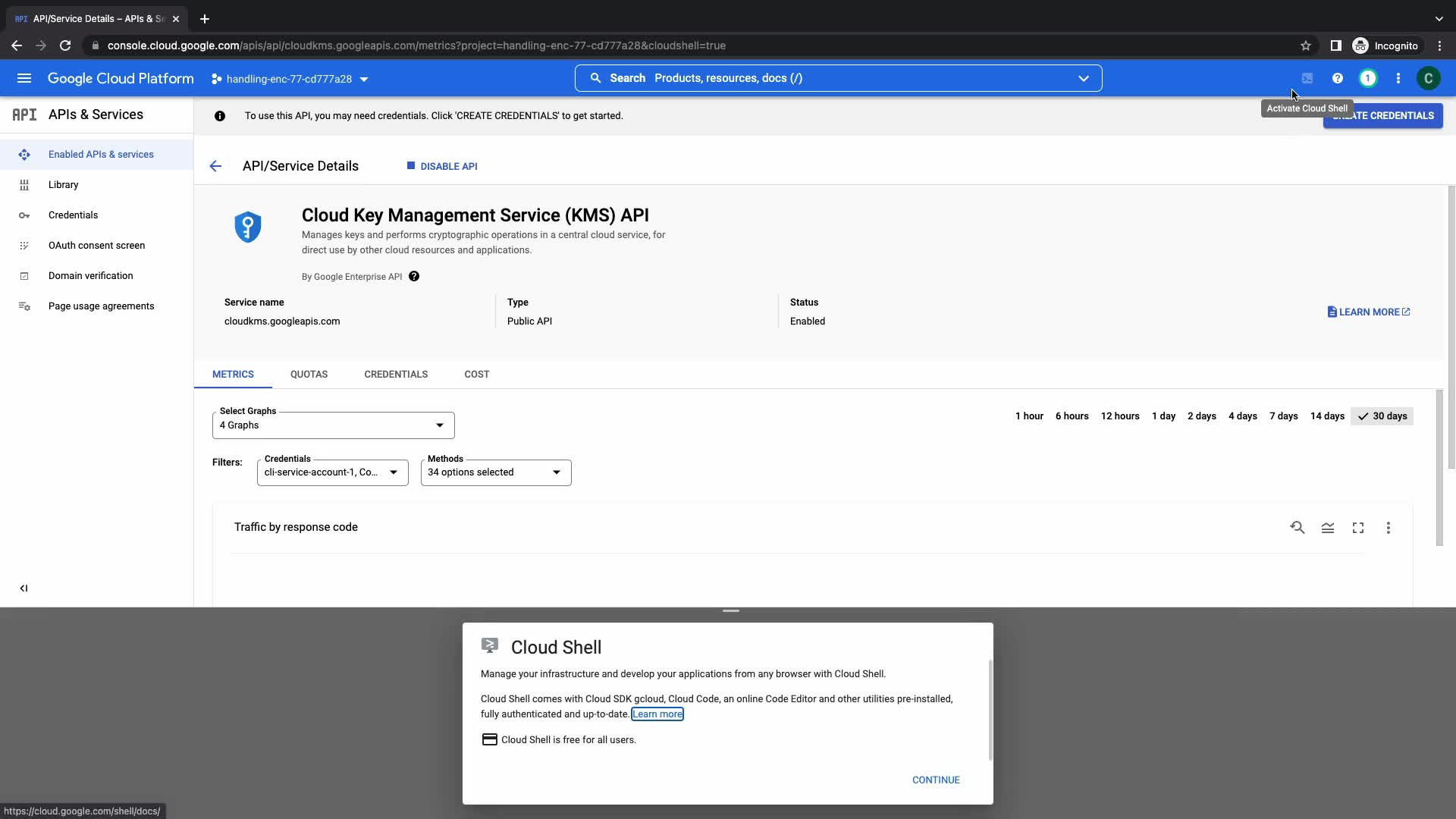Switch to the COST tab
Viewport: 1456px width, 819px height.
point(476,375)
